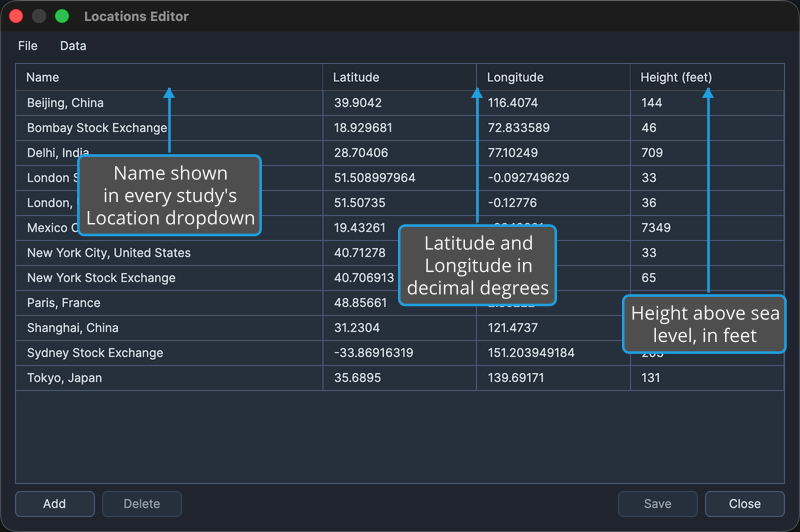Open the File menu
This screenshot has width=800, height=532.
pyautogui.click(x=28, y=46)
